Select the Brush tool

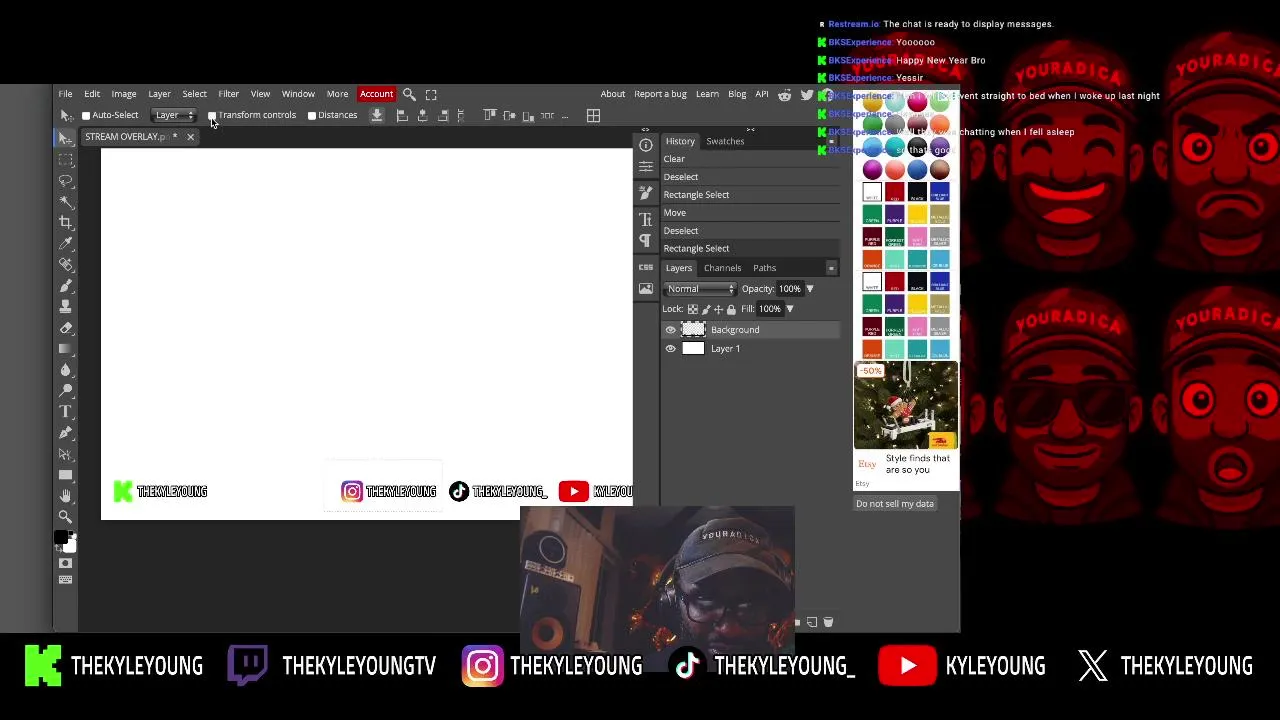(66, 285)
